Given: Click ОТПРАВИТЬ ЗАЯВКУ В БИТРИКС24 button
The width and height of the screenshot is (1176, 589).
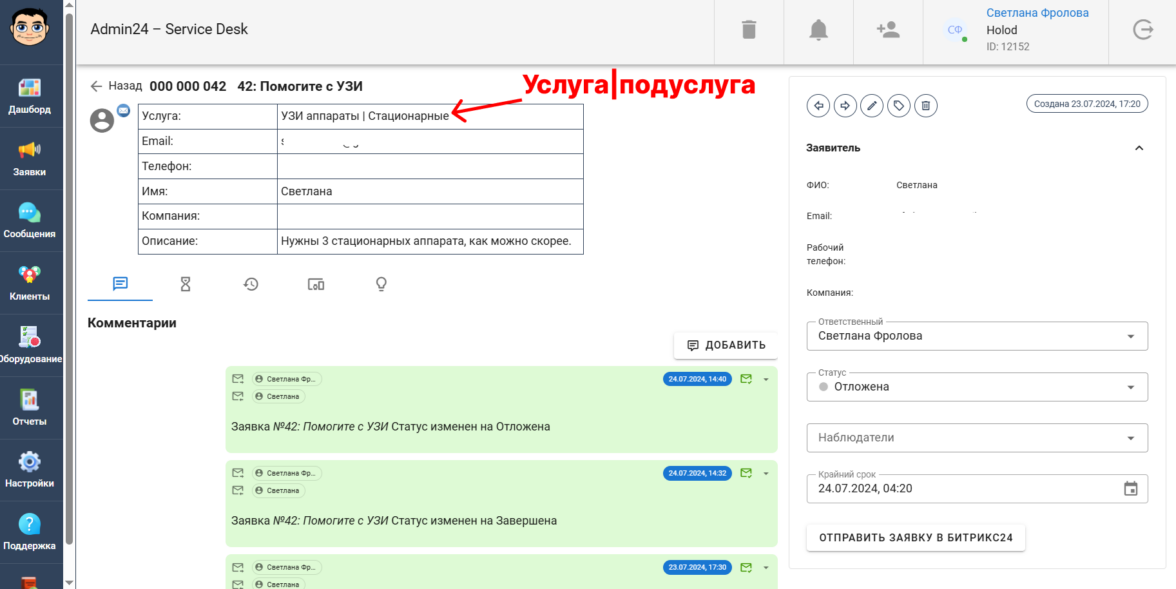Looking at the screenshot, I should click(x=916, y=538).
